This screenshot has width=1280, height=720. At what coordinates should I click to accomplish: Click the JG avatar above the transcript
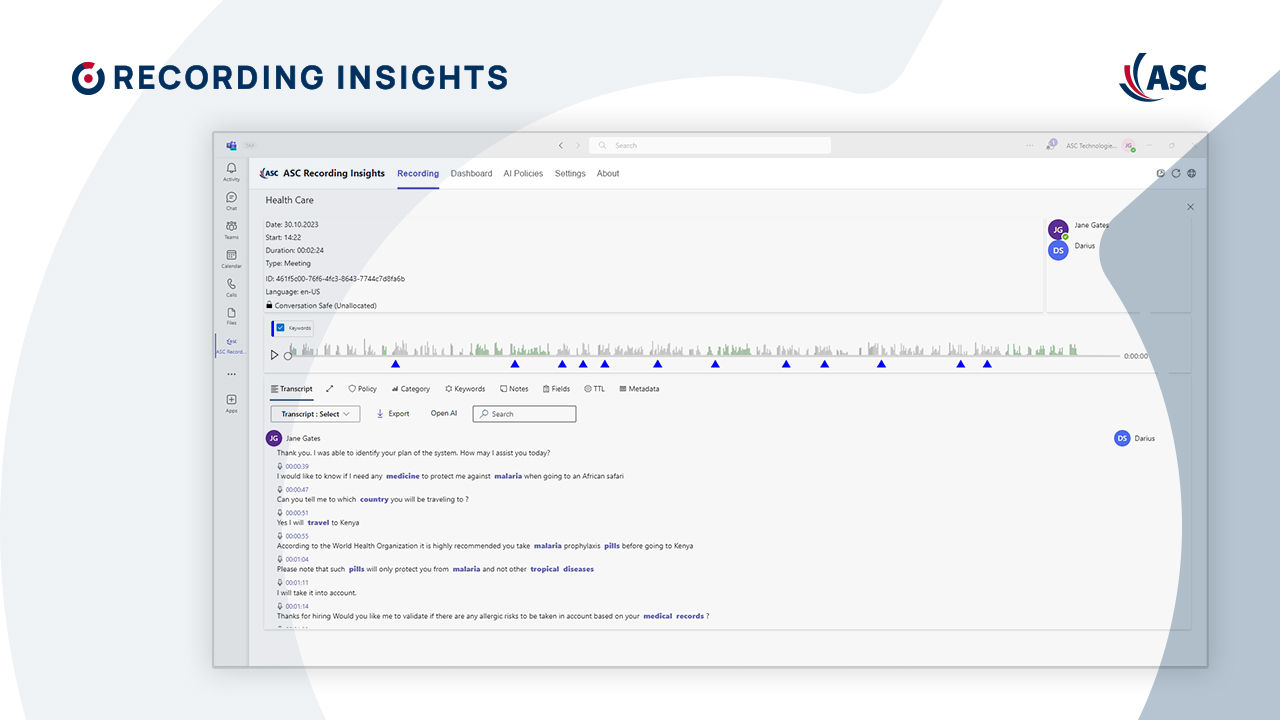[x=274, y=438]
